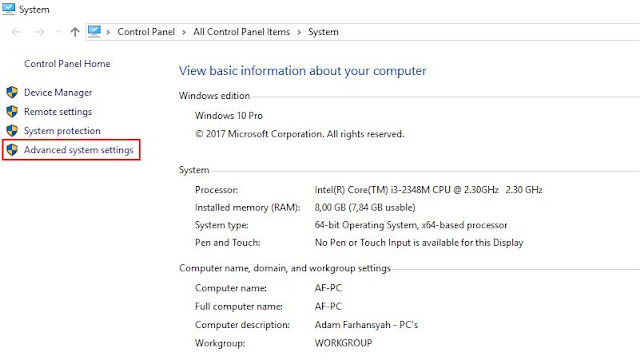The width and height of the screenshot is (640, 360).
Task: Click the Workgroup: label
Action: point(220,343)
